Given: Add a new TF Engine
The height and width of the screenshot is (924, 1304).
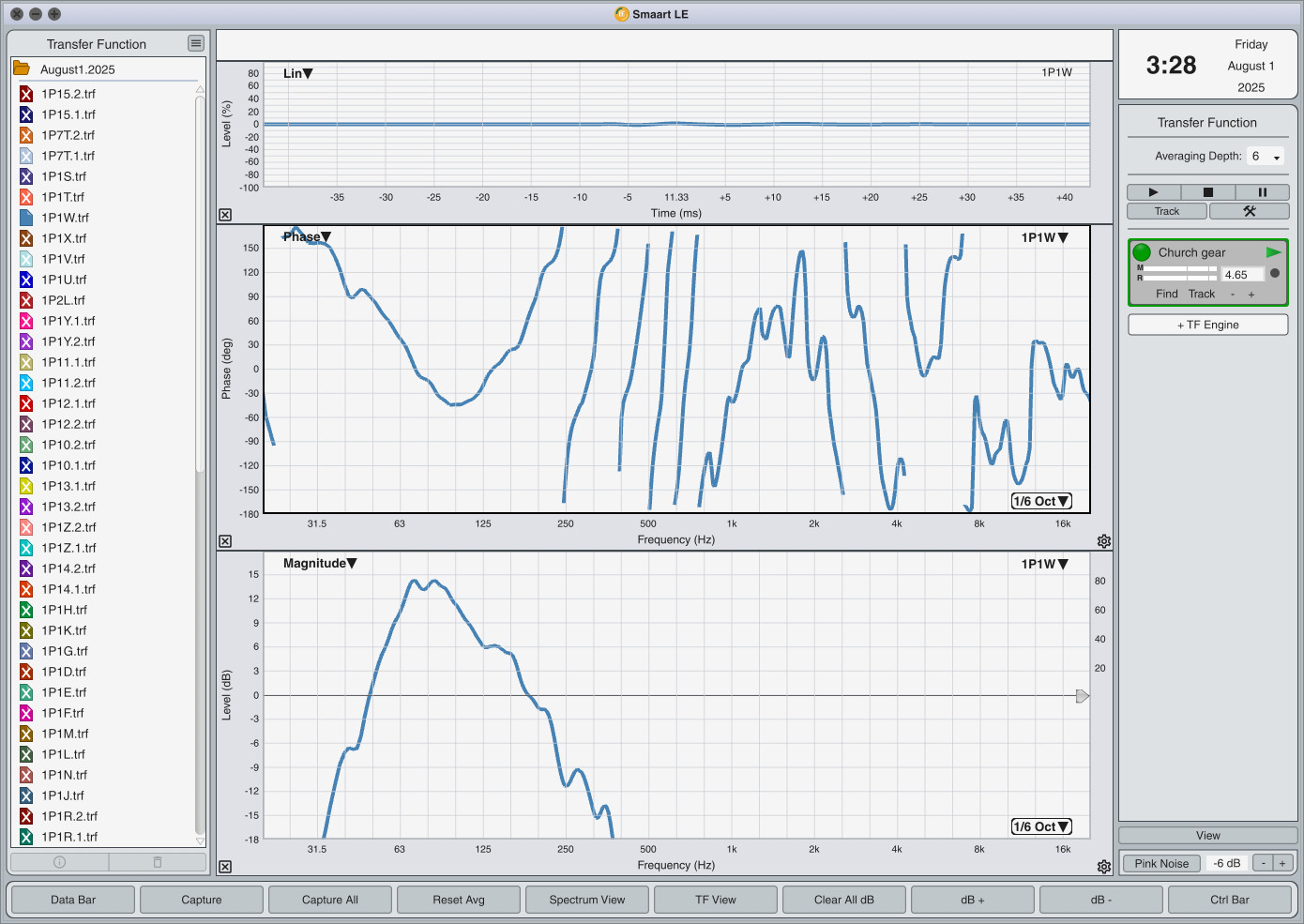Looking at the screenshot, I should pyautogui.click(x=1208, y=325).
